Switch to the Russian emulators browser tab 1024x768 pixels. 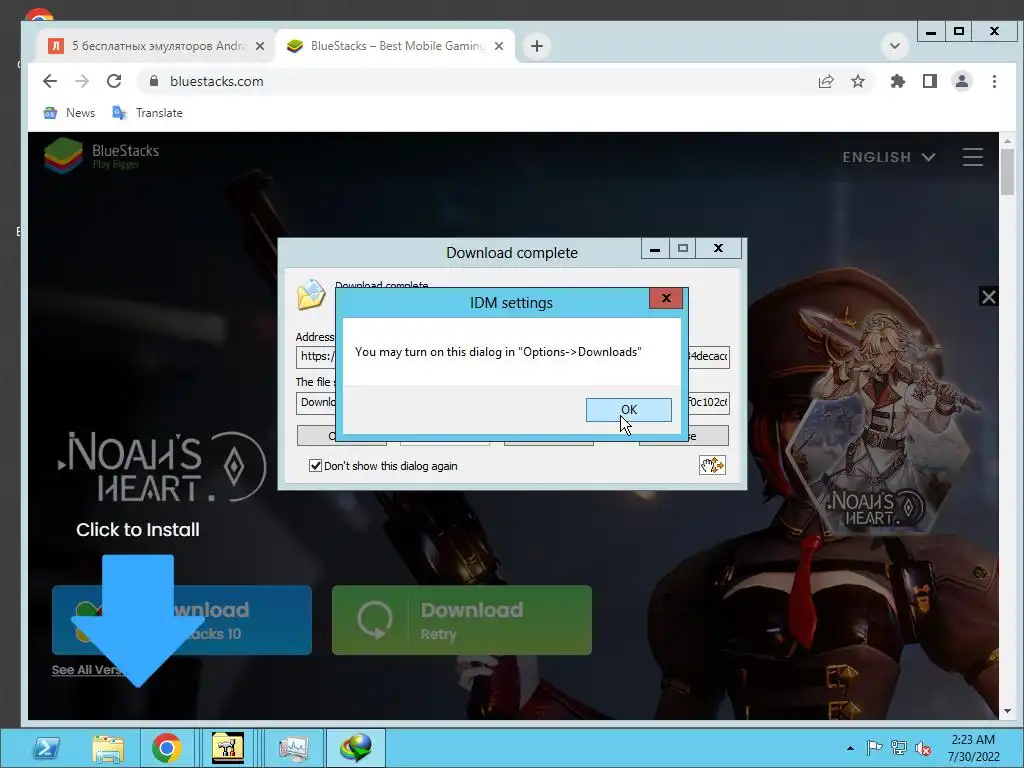157,46
